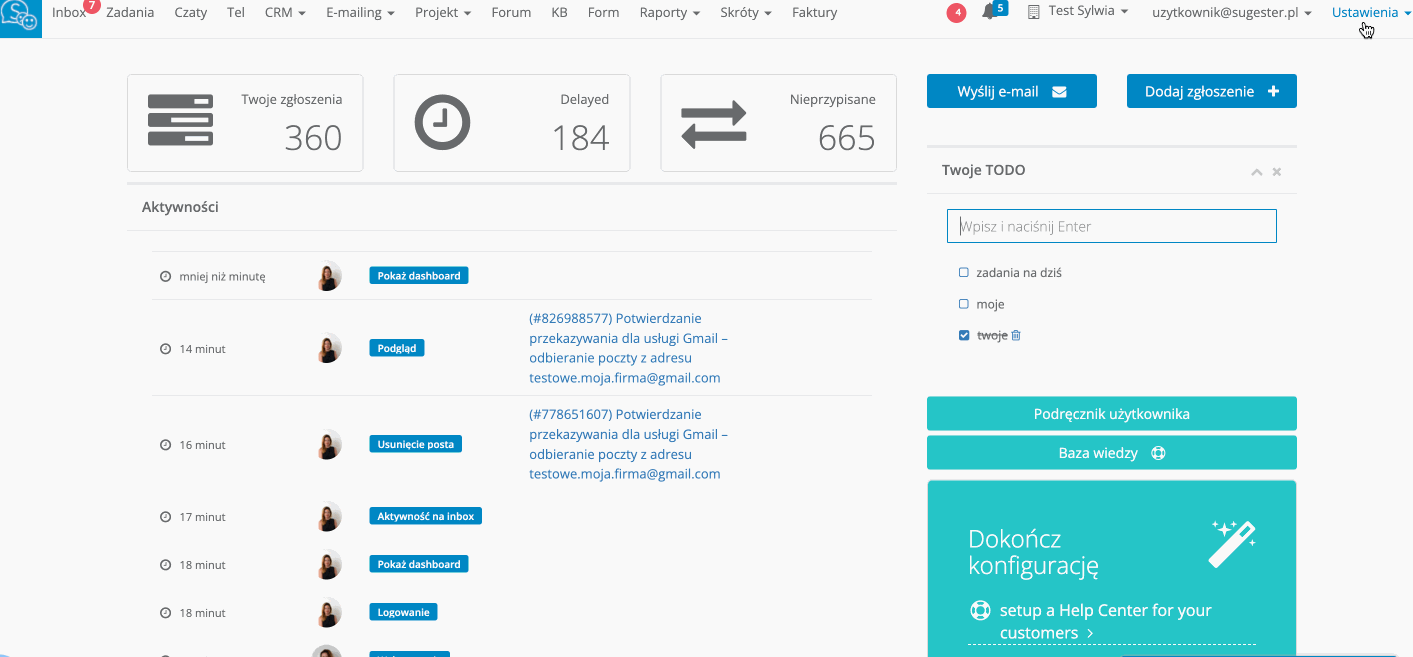Click the Usunięcie posta activity label

pyautogui.click(x=415, y=444)
